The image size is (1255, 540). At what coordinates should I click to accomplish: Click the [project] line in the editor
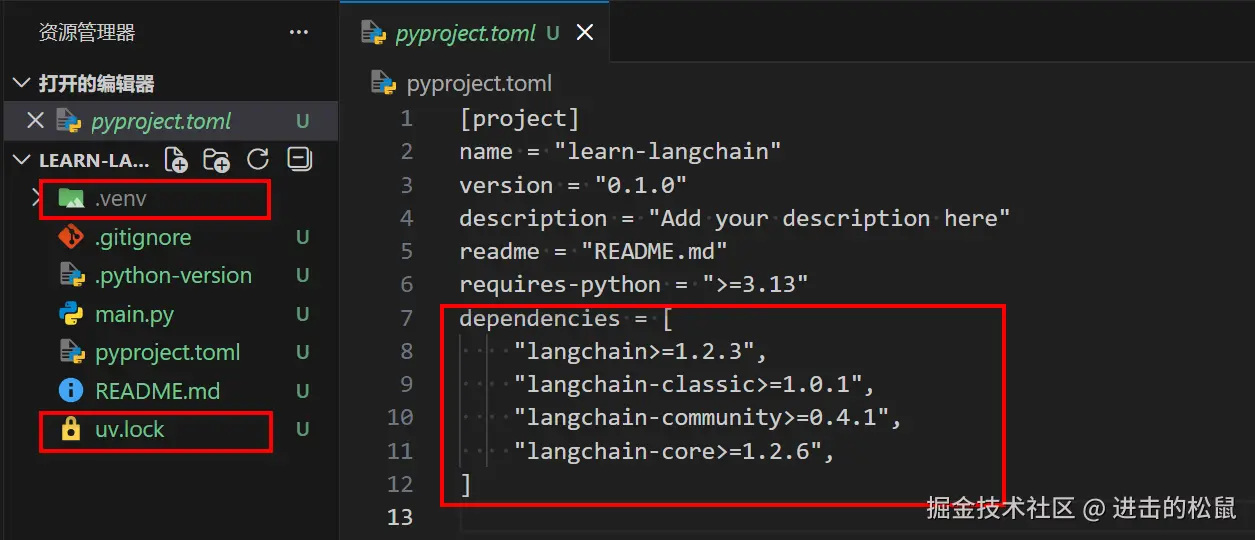click(519, 119)
